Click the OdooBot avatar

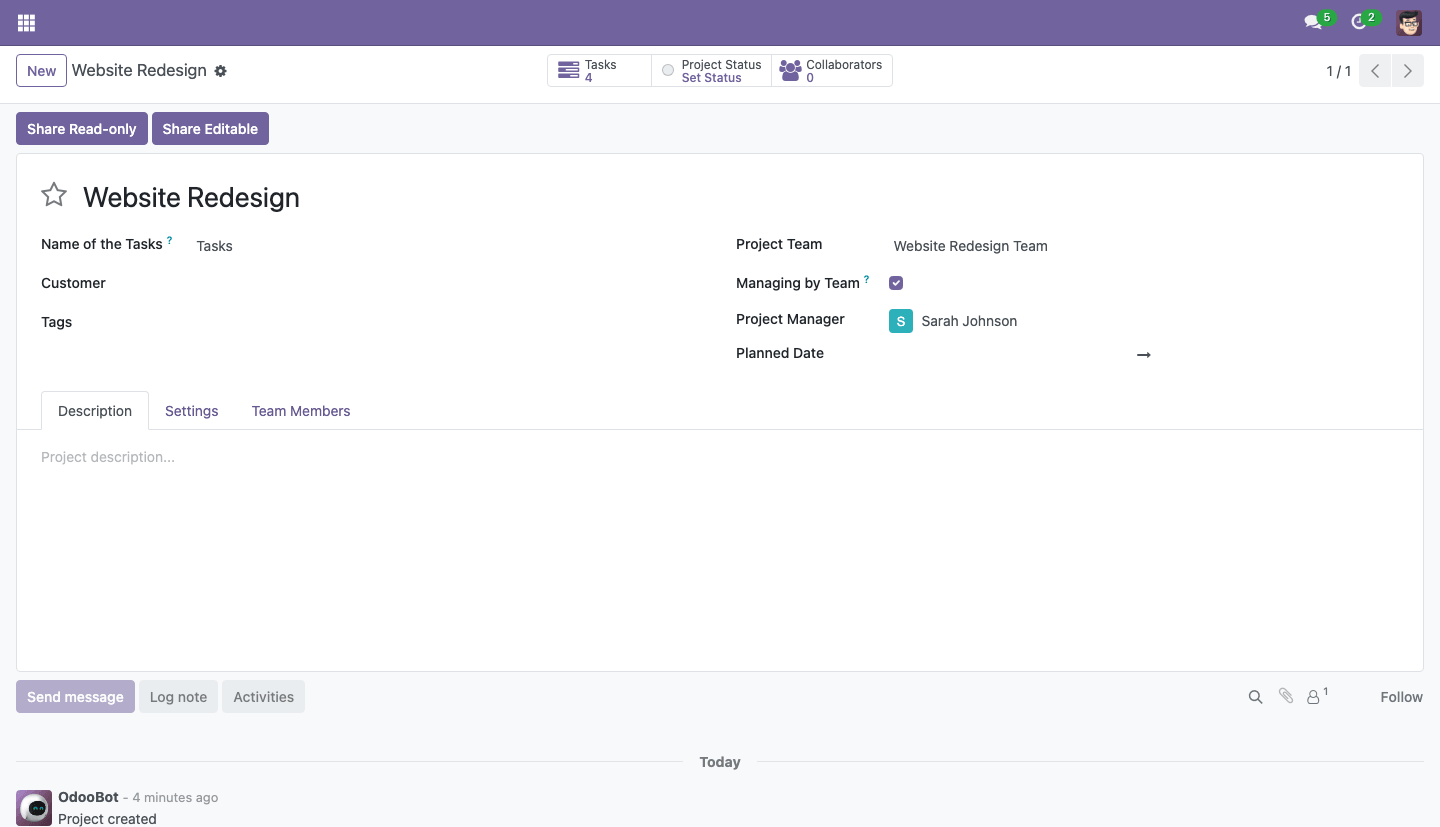tap(34, 808)
